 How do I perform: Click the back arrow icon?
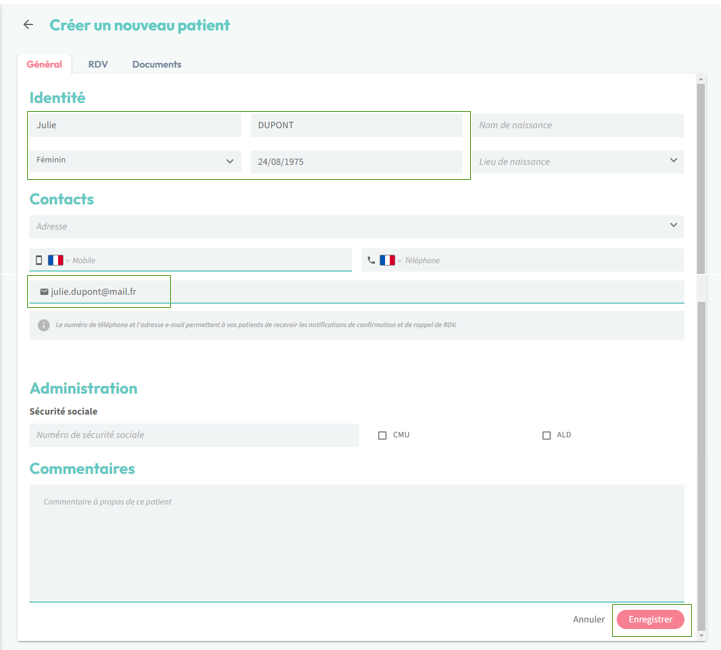pyautogui.click(x=28, y=25)
